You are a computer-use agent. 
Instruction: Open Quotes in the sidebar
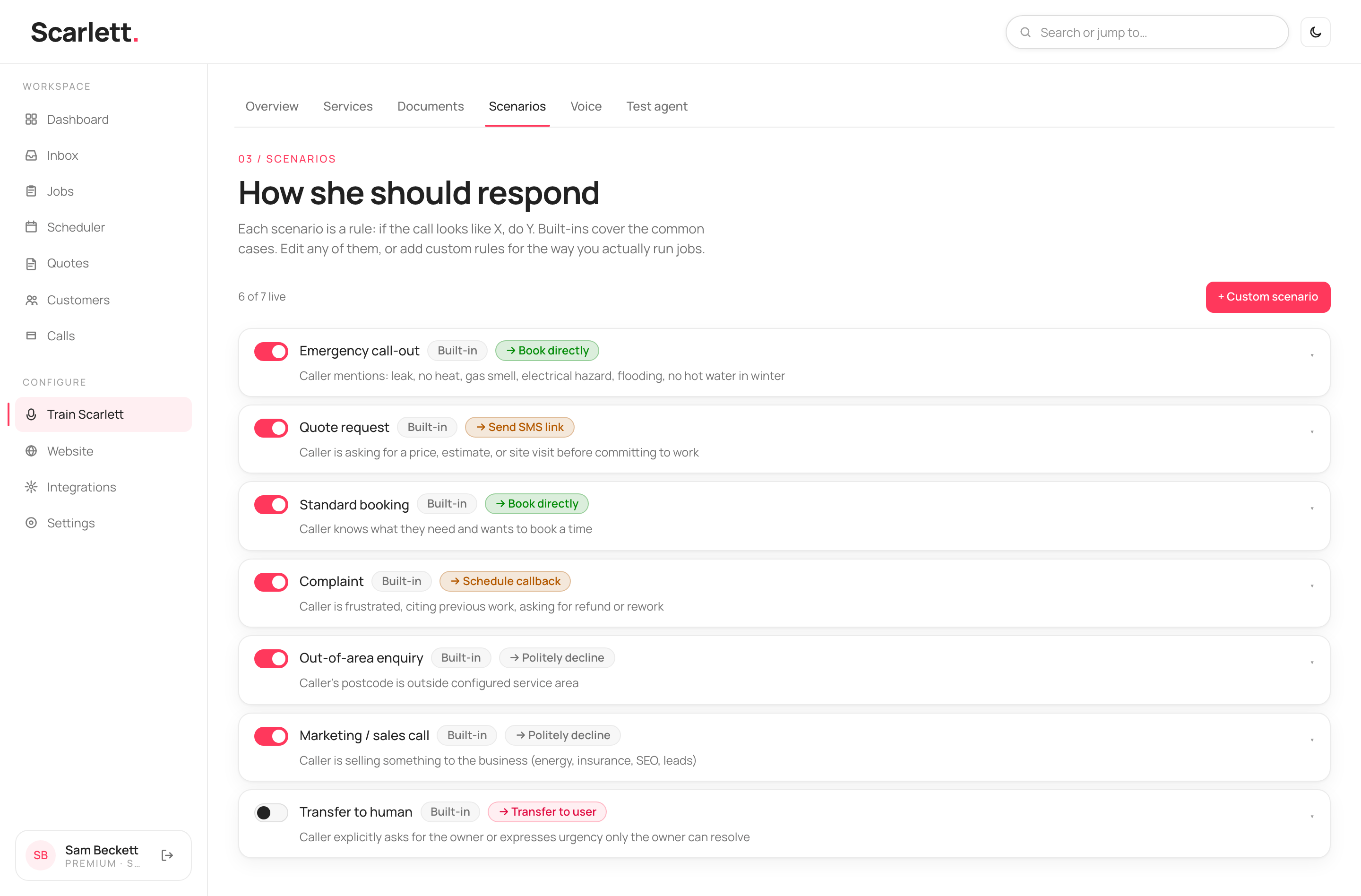pyautogui.click(x=103, y=264)
